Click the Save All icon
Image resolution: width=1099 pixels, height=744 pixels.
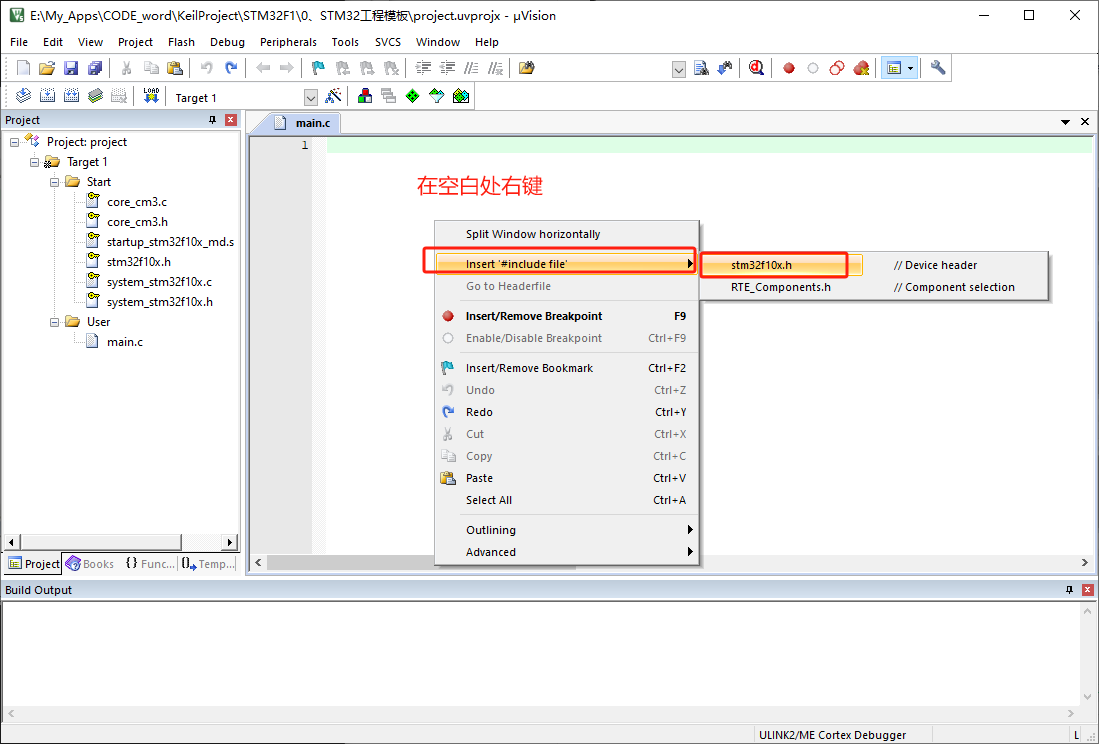pos(95,68)
